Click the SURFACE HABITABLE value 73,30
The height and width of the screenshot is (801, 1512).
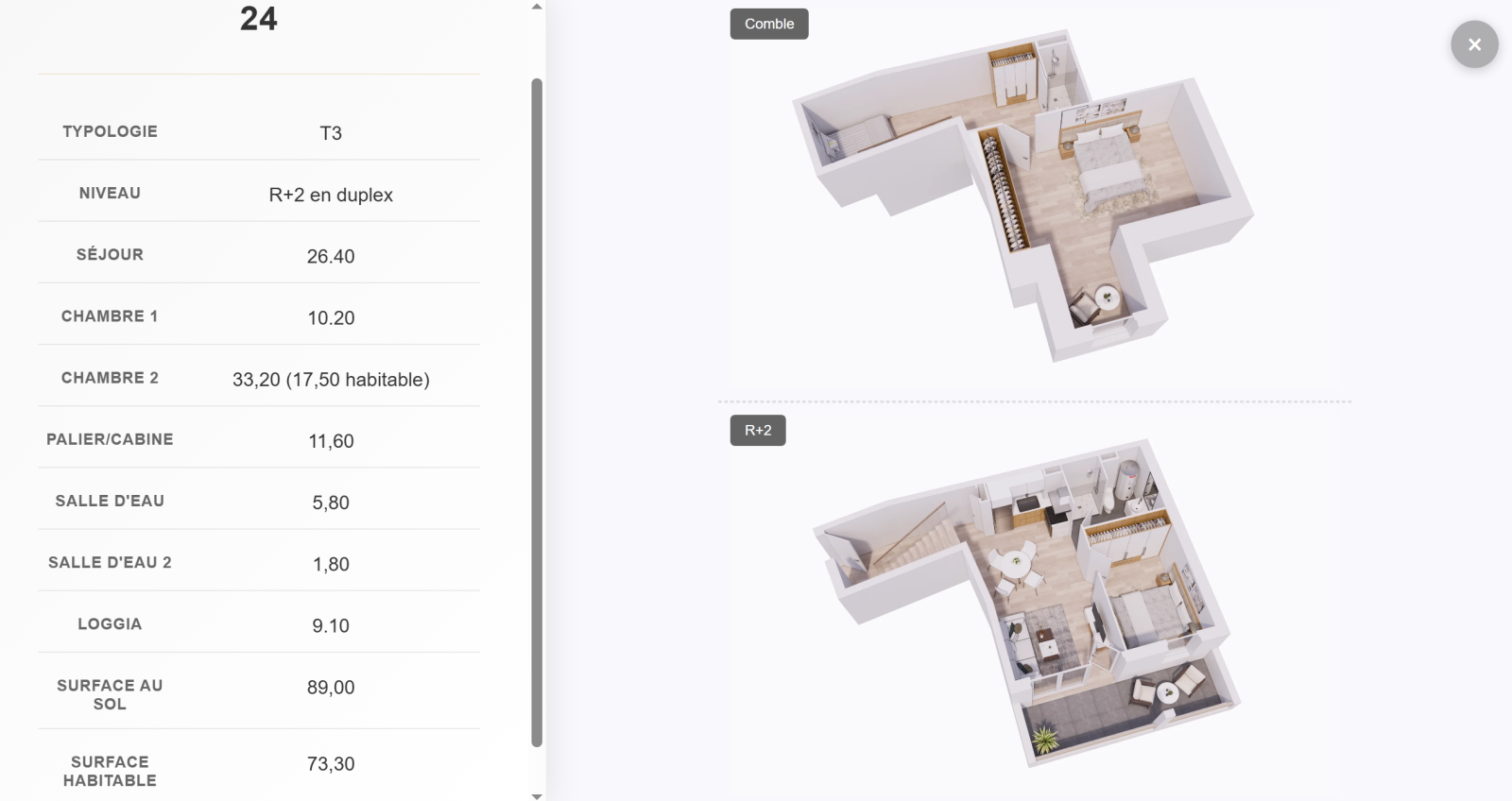click(x=331, y=764)
